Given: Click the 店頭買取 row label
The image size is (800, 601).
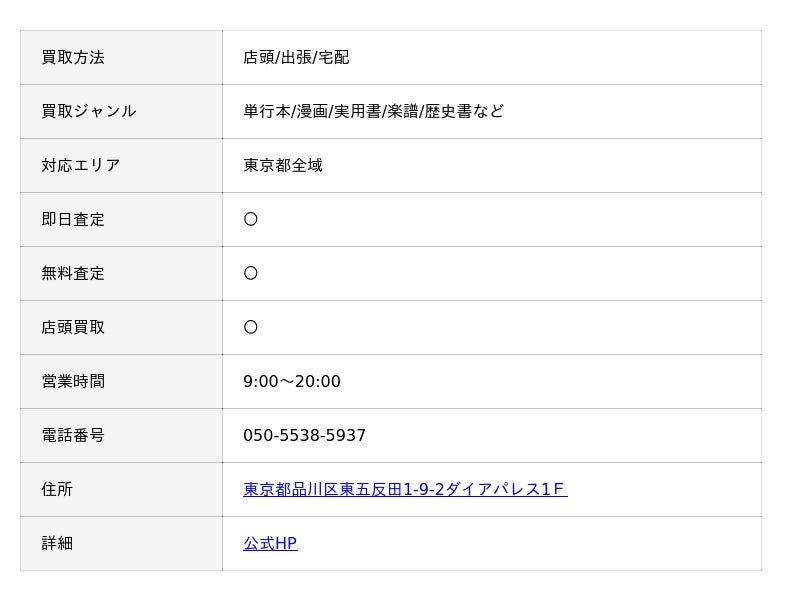Looking at the screenshot, I should (73, 327).
